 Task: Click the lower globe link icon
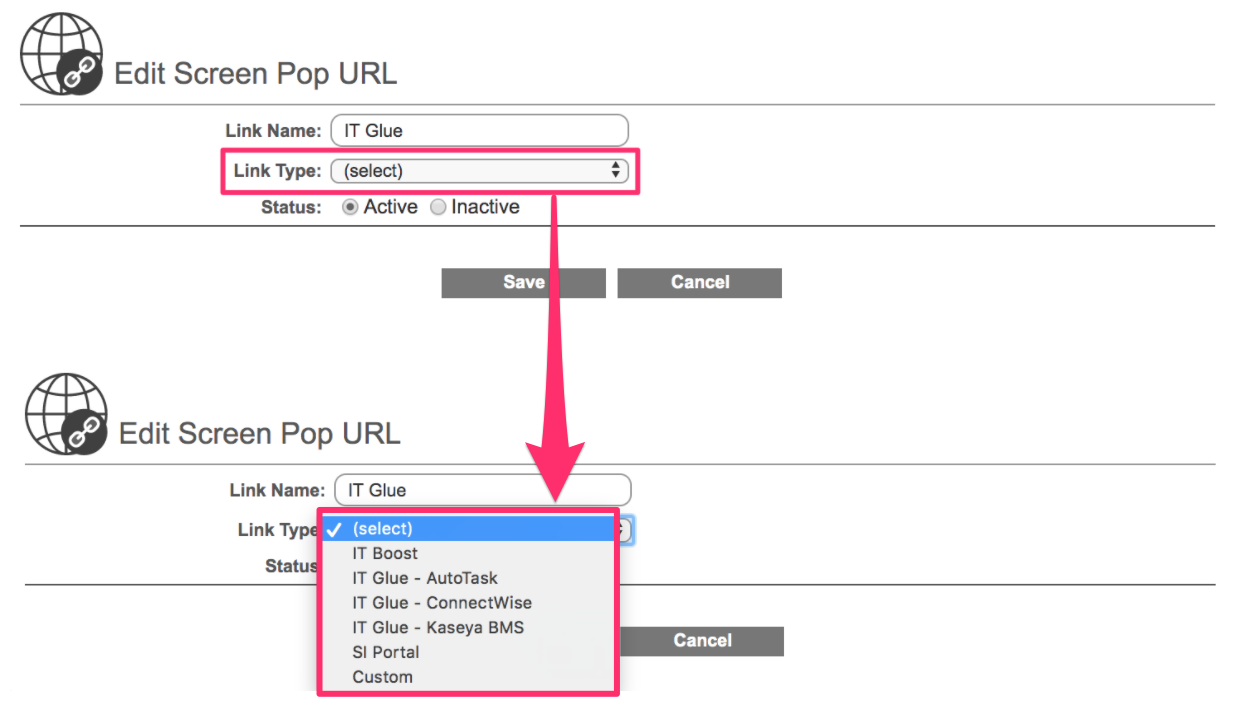pos(66,415)
